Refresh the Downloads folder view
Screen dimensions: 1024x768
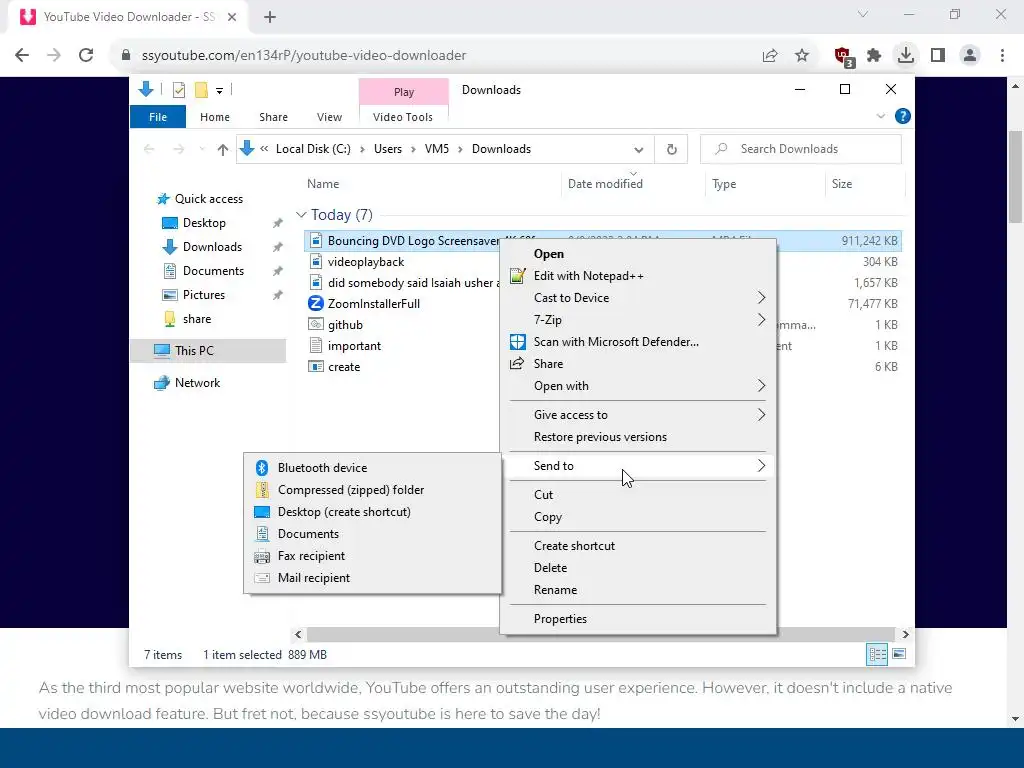tap(671, 149)
